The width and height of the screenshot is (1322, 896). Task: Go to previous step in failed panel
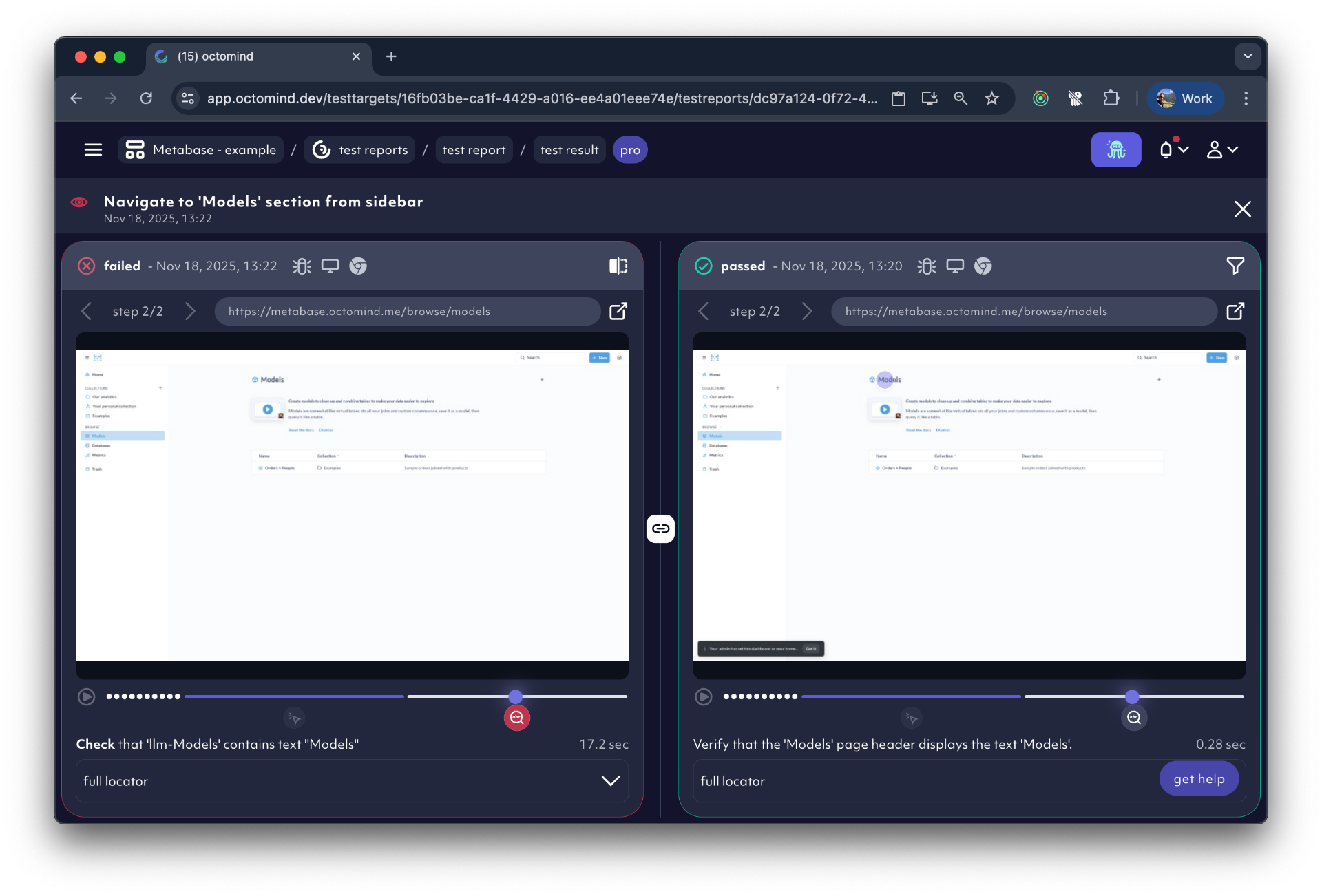(86, 311)
